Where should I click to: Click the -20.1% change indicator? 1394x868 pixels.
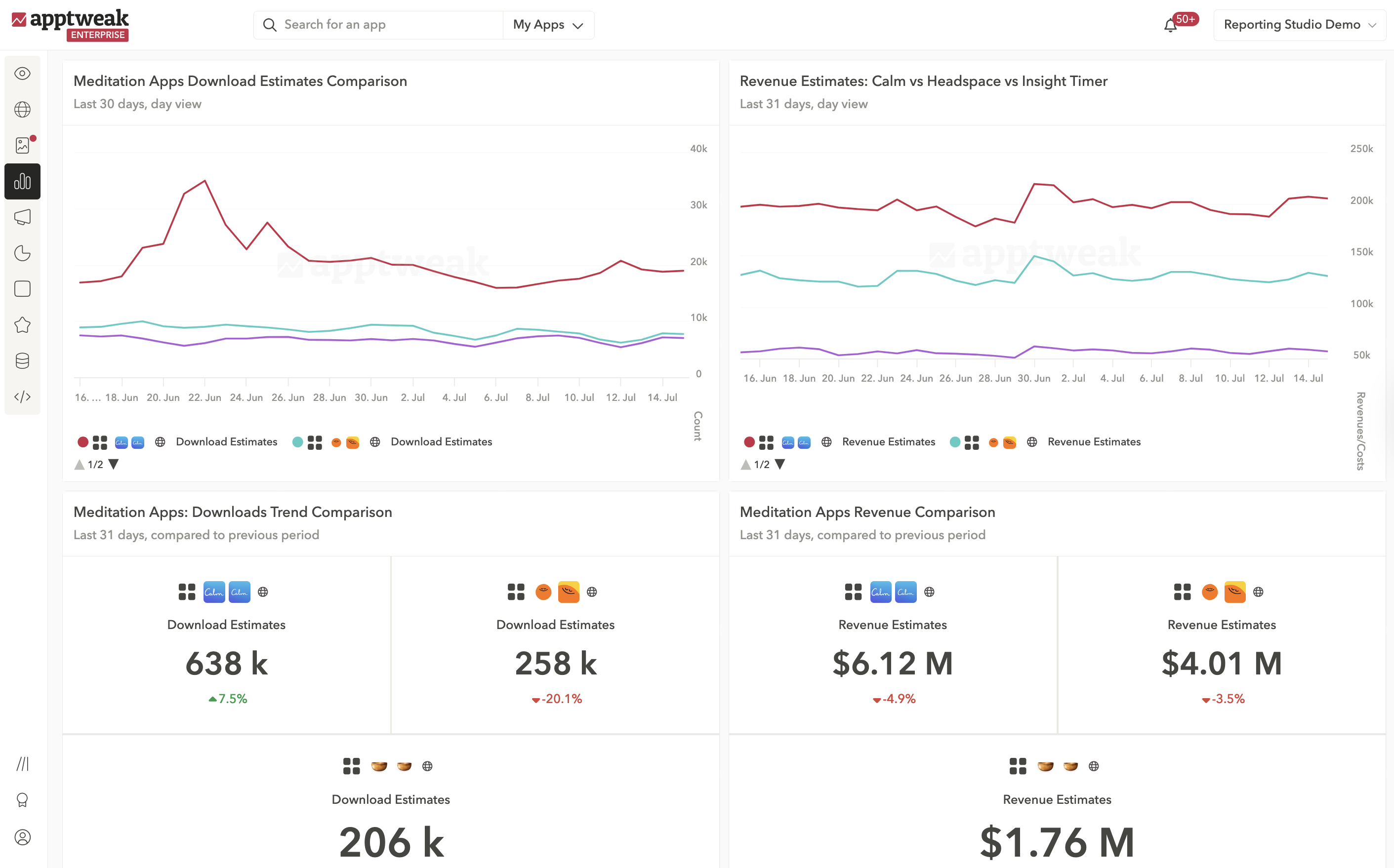[x=557, y=699]
